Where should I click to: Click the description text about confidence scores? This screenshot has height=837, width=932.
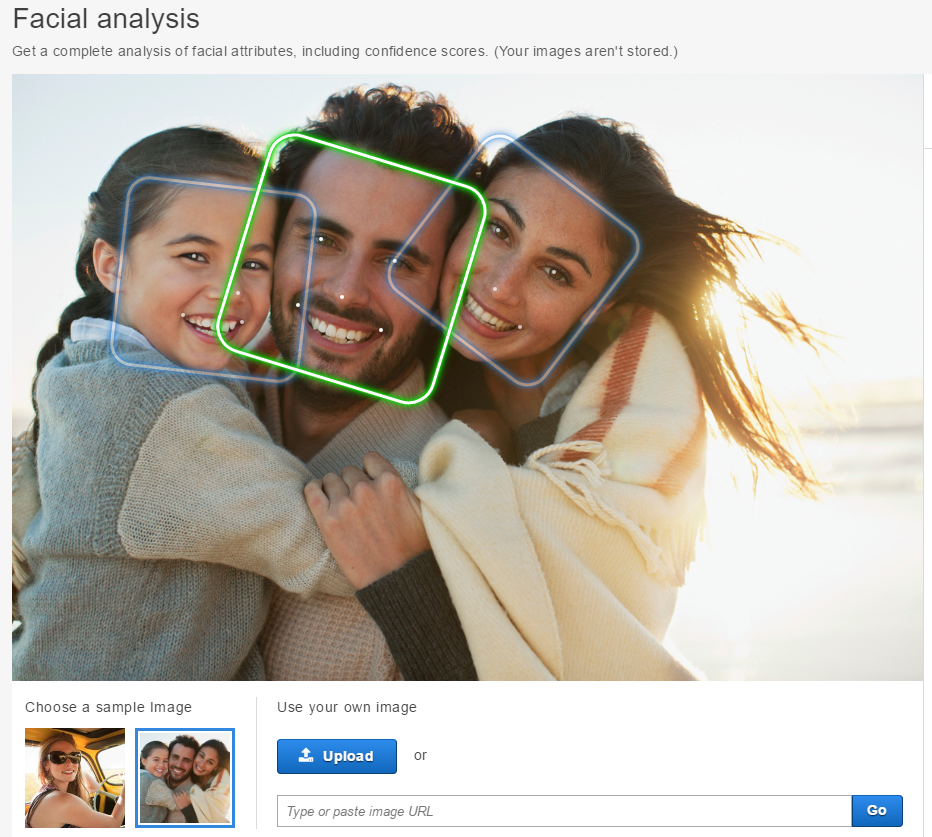pyautogui.click(x=345, y=51)
